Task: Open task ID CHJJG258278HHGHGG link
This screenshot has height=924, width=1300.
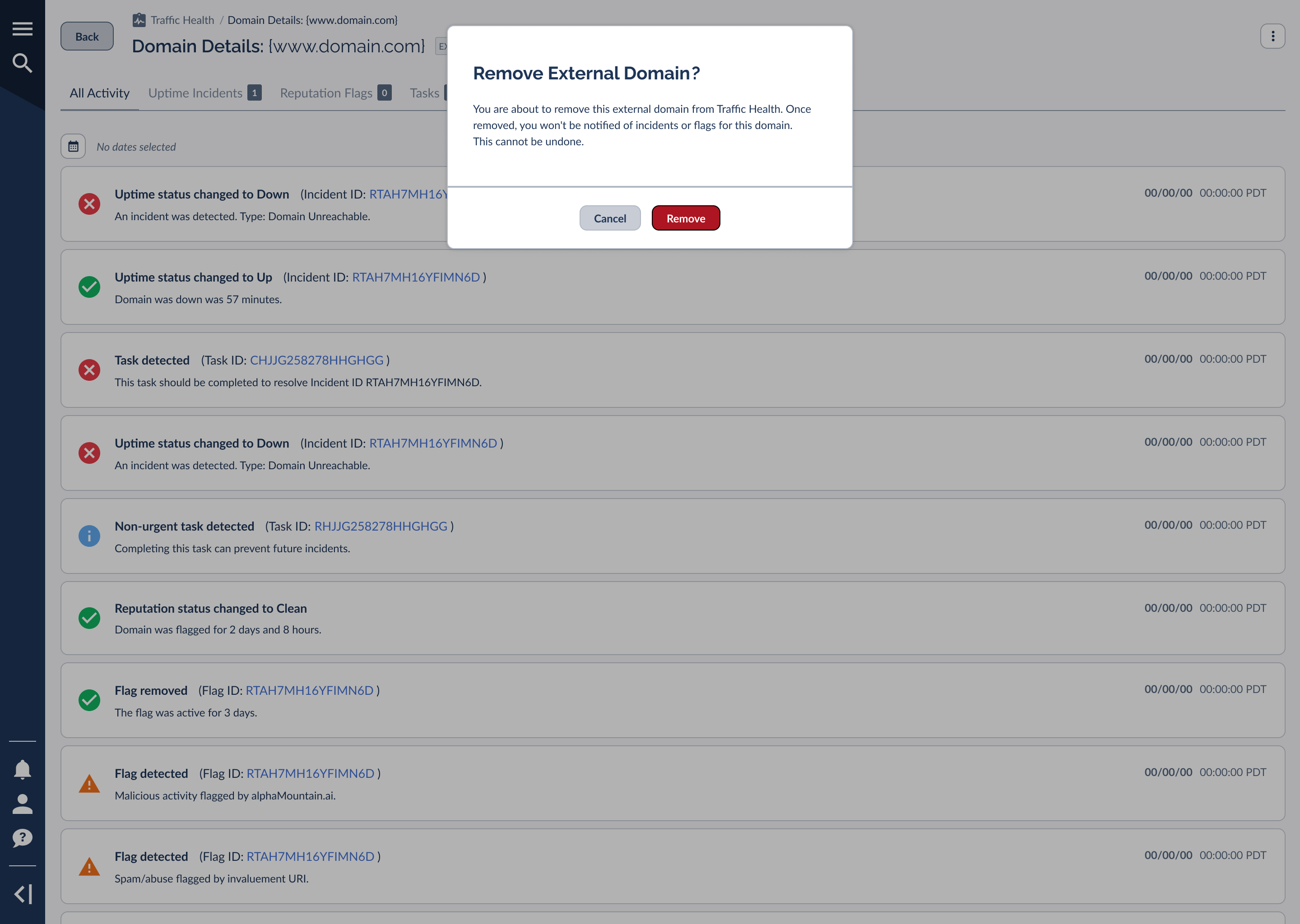Action: (317, 360)
